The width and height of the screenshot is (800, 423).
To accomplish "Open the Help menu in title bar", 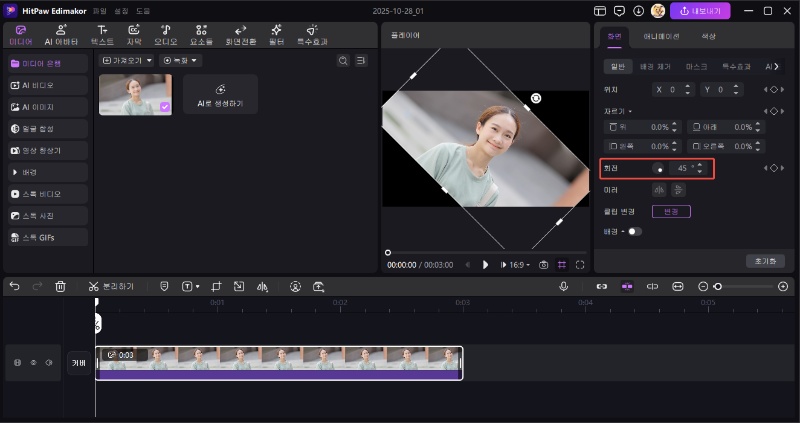I will 143,11.
